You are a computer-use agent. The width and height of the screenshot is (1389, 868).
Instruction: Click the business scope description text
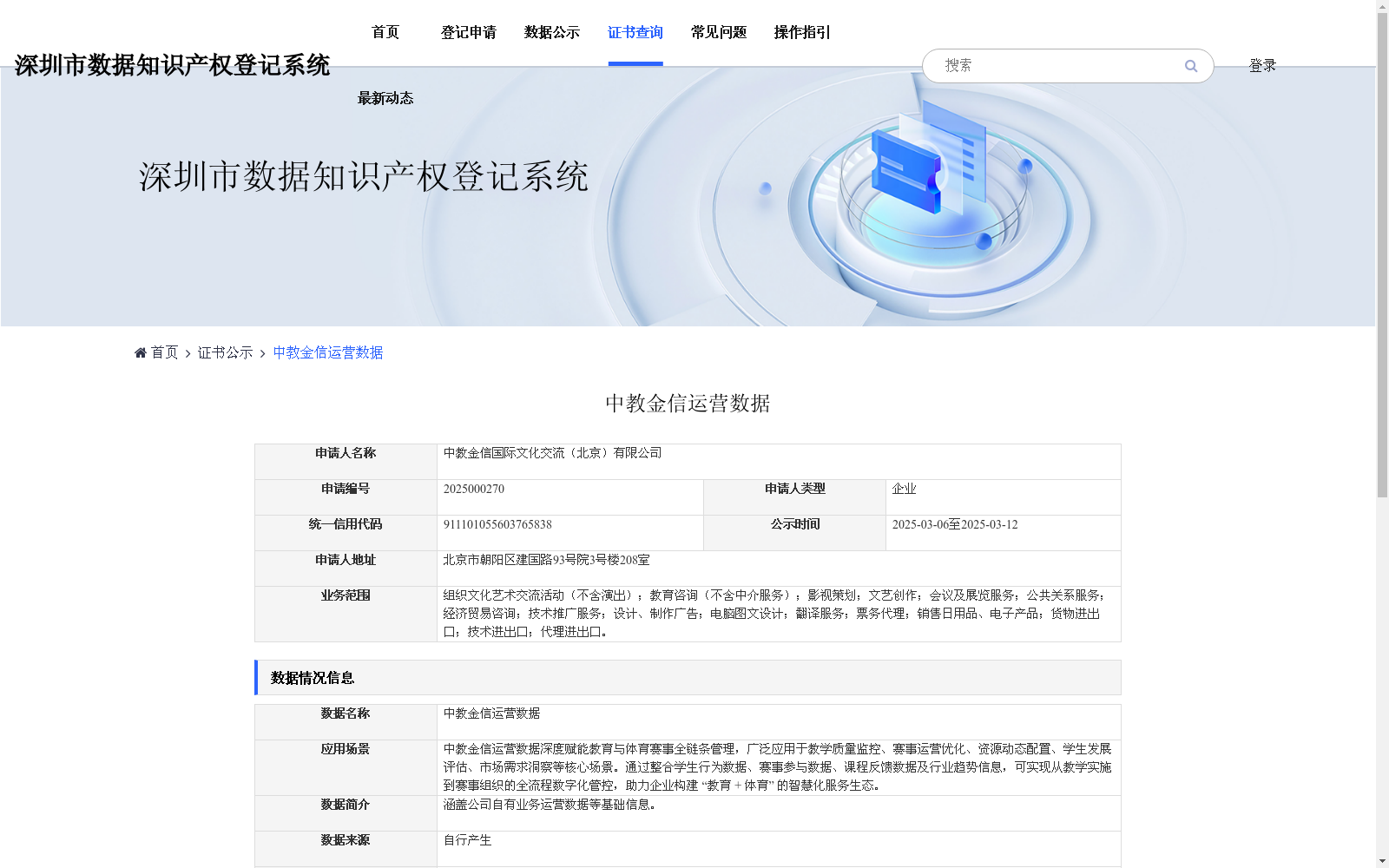pos(775,614)
